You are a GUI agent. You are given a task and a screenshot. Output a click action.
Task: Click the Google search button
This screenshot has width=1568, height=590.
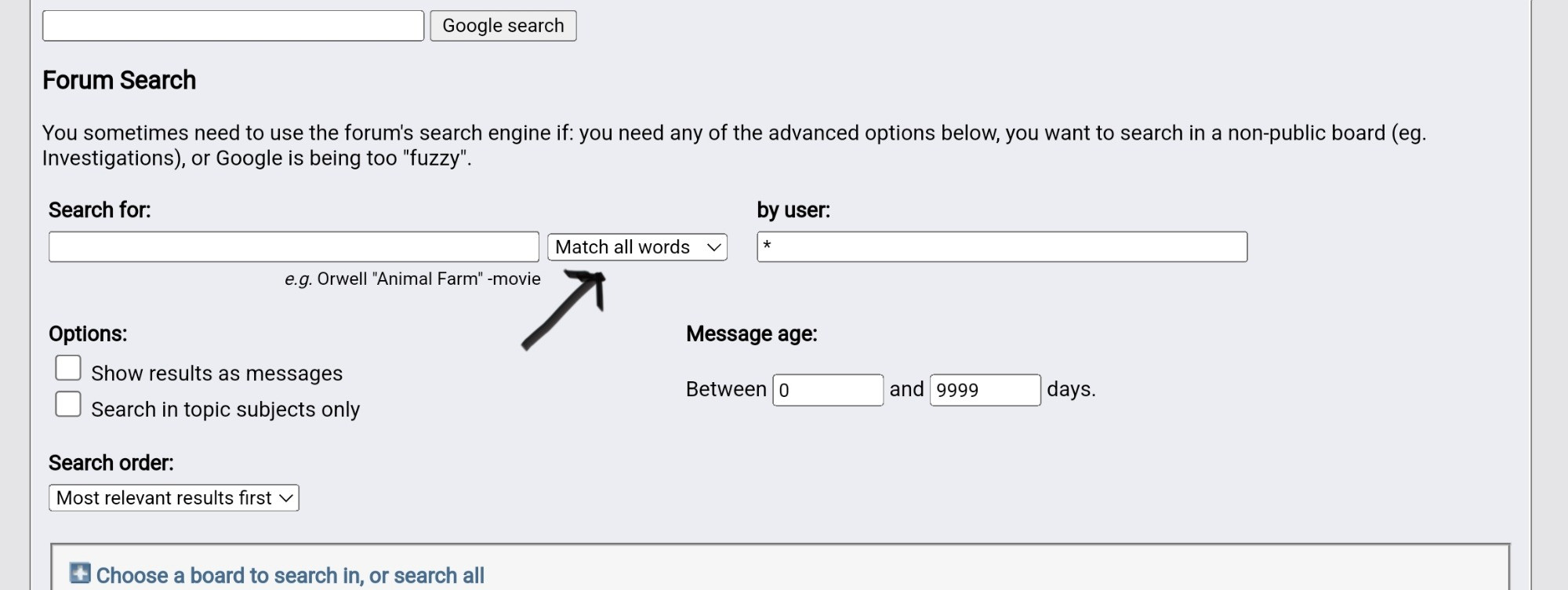(503, 26)
